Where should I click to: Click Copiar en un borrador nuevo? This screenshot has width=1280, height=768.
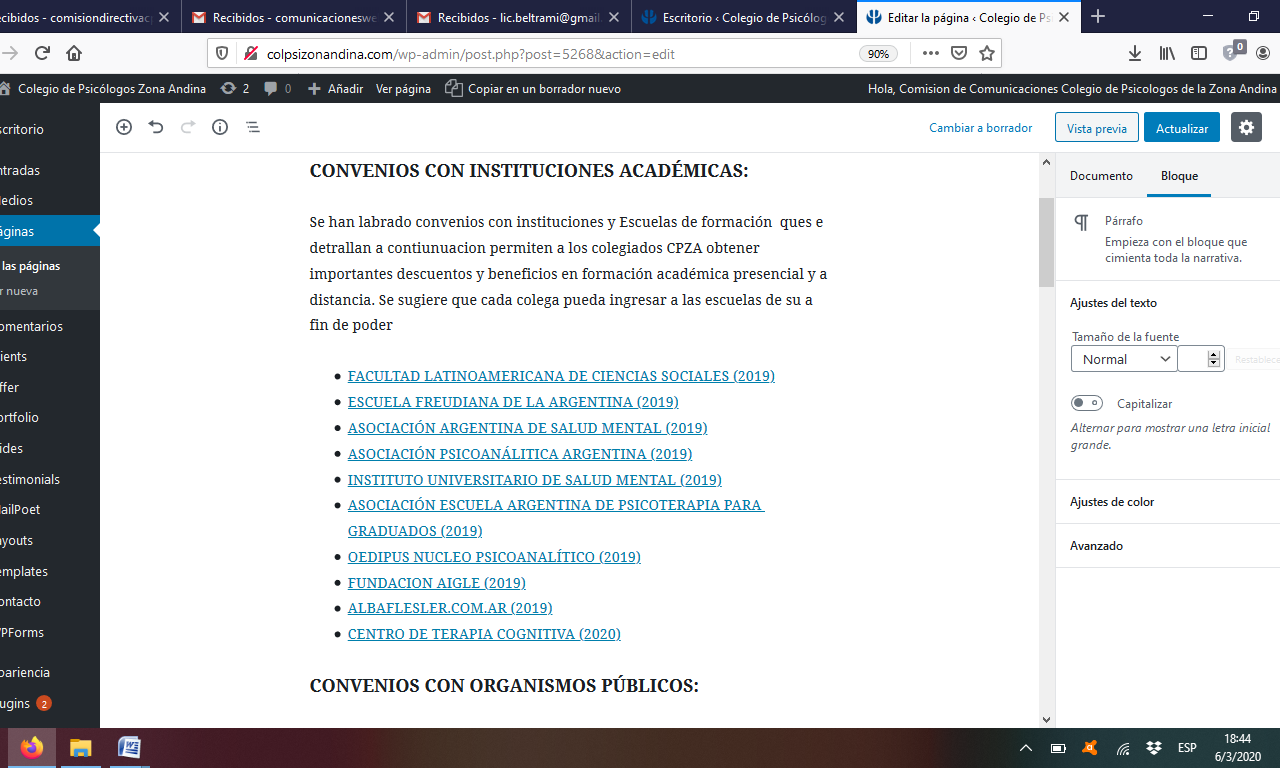click(534, 89)
